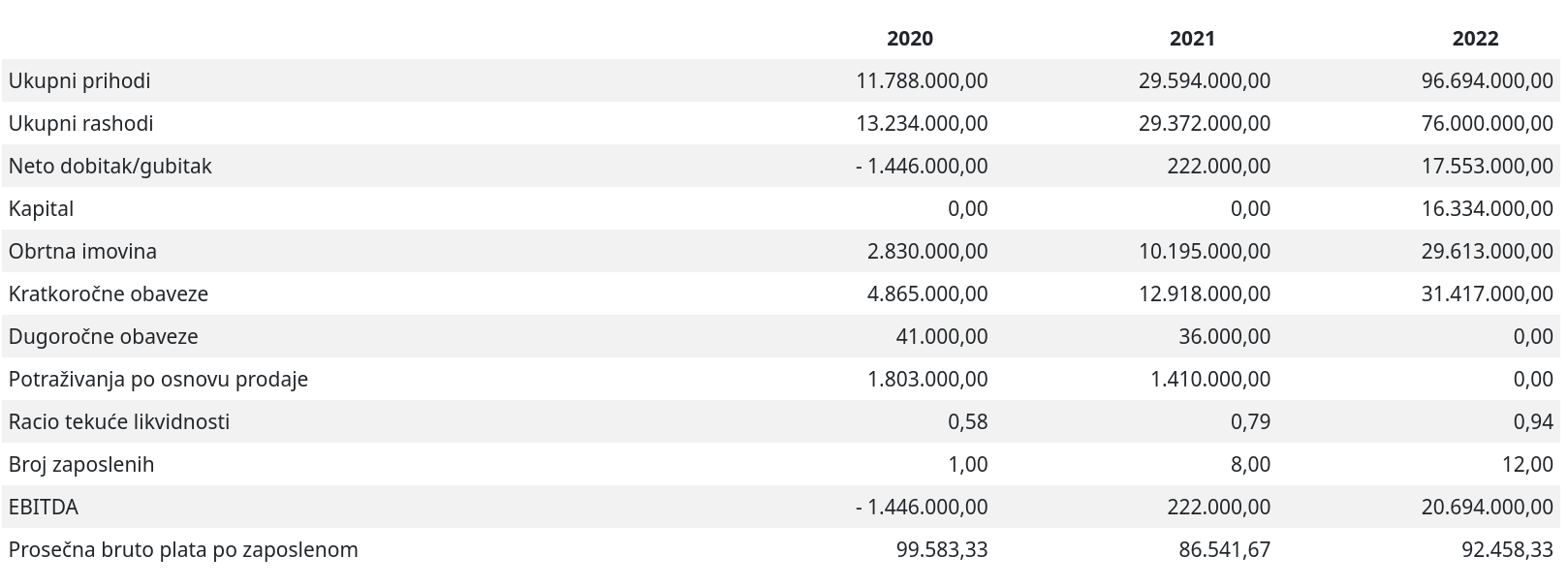The height and width of the screenshot is (587, 1568).
Task: Click the Kratkoročne obaveze row label
Action: [108, 294]
